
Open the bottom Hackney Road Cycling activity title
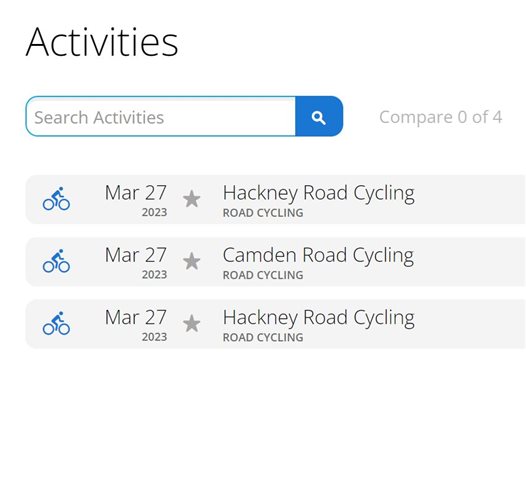click(x=319, y=318)
